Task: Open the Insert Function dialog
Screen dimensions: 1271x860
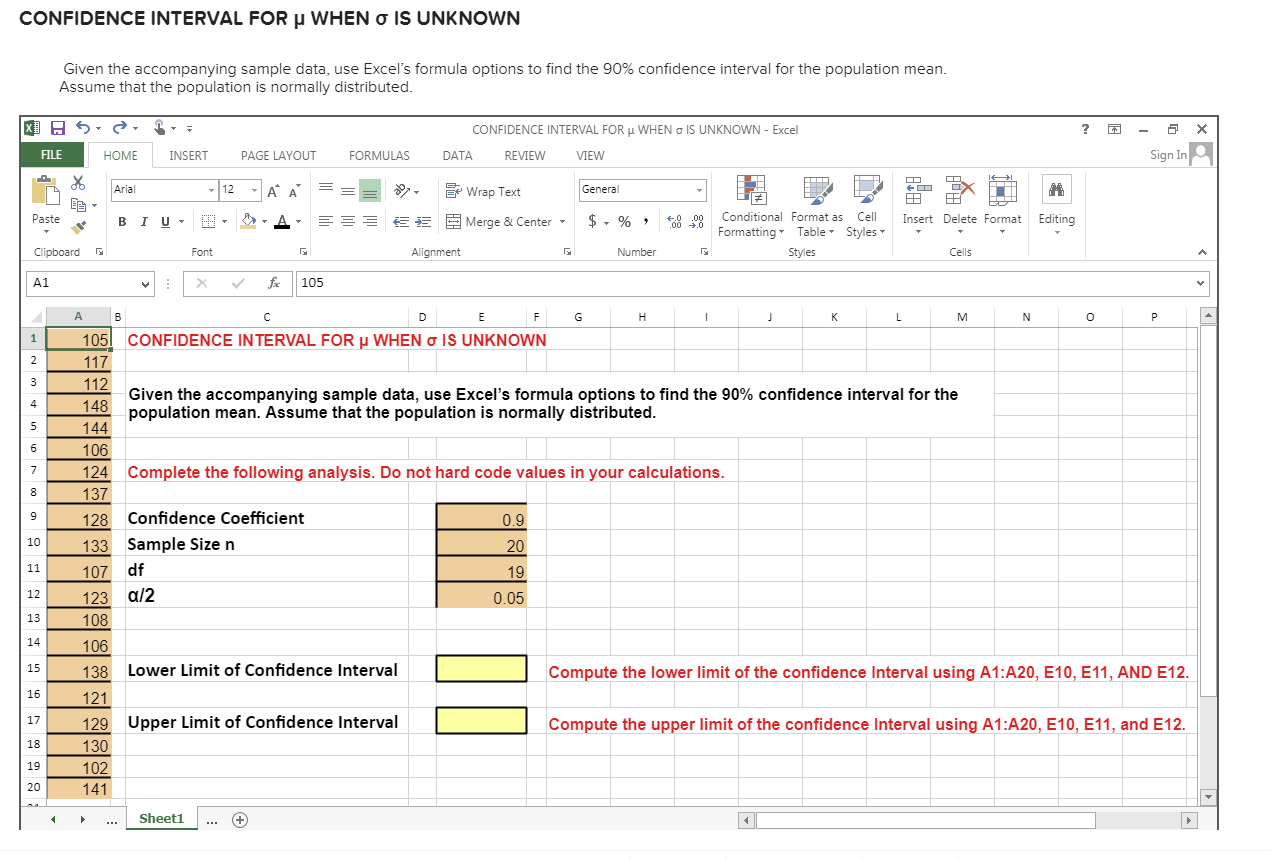Action: click(x=273, y=283)
